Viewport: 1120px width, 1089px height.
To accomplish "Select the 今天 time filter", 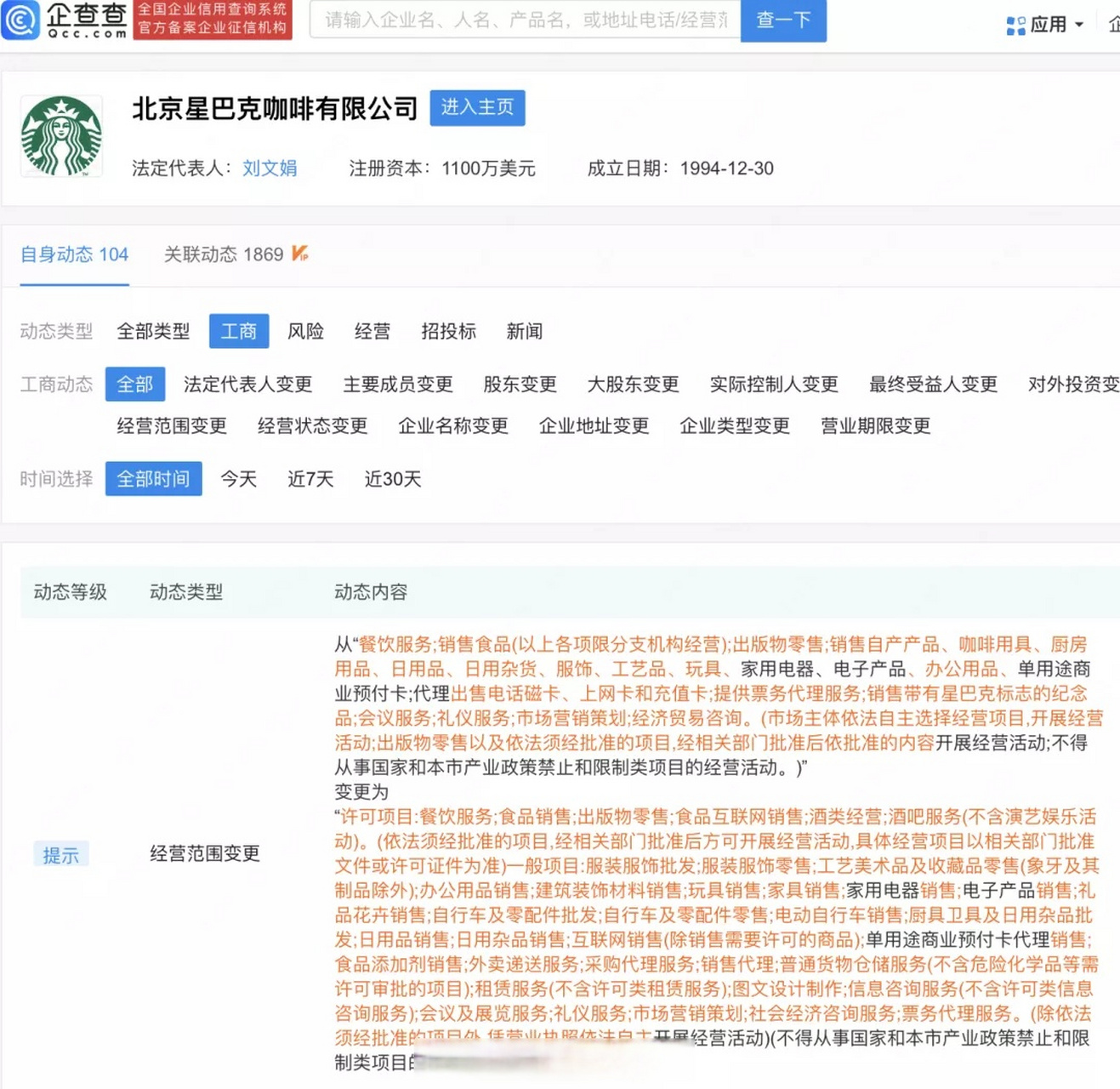I will point(238,479).
